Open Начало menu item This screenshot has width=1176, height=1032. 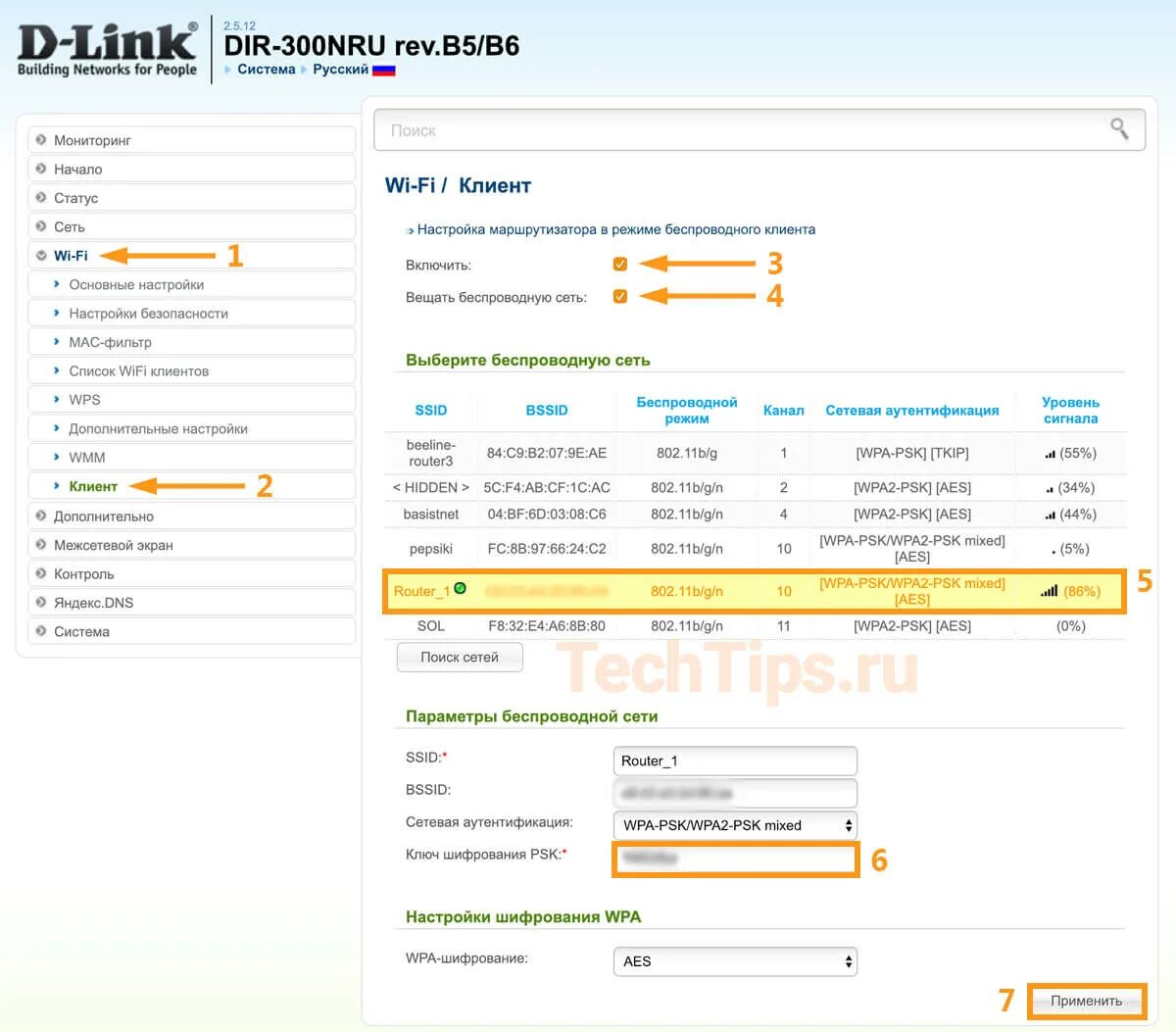pyautogui.click(x=191, y=169)
